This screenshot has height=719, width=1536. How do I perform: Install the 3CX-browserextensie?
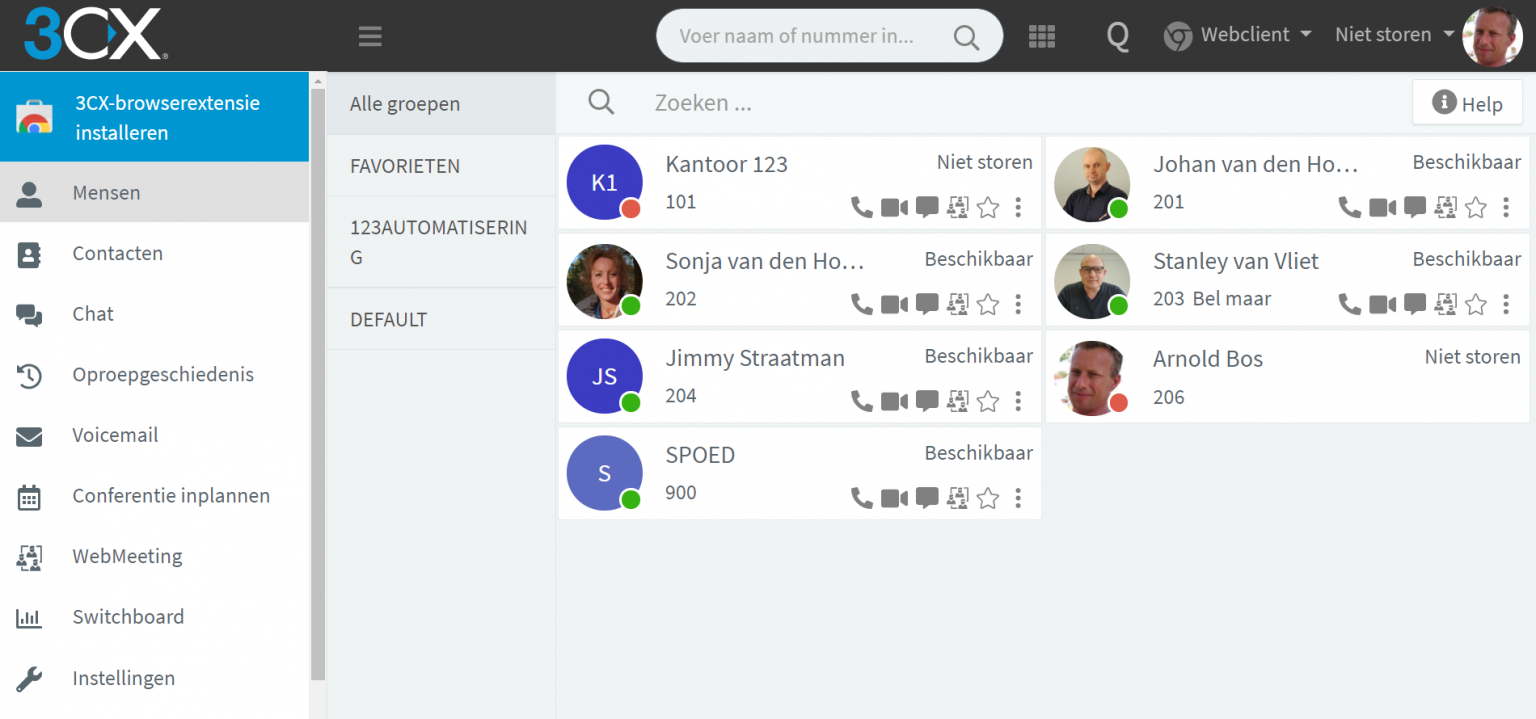[x=155, y=117]
